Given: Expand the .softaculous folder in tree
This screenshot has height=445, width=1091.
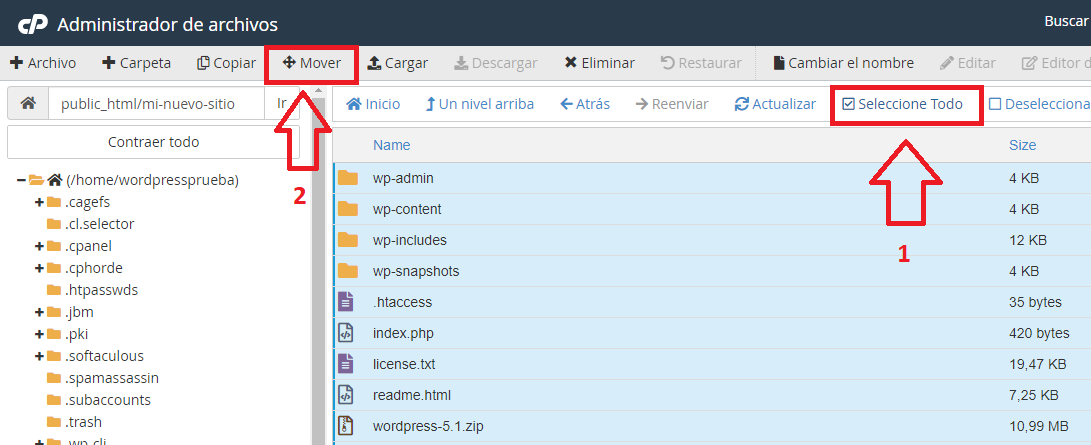Looking at the screenshot, I should (40, 356).
